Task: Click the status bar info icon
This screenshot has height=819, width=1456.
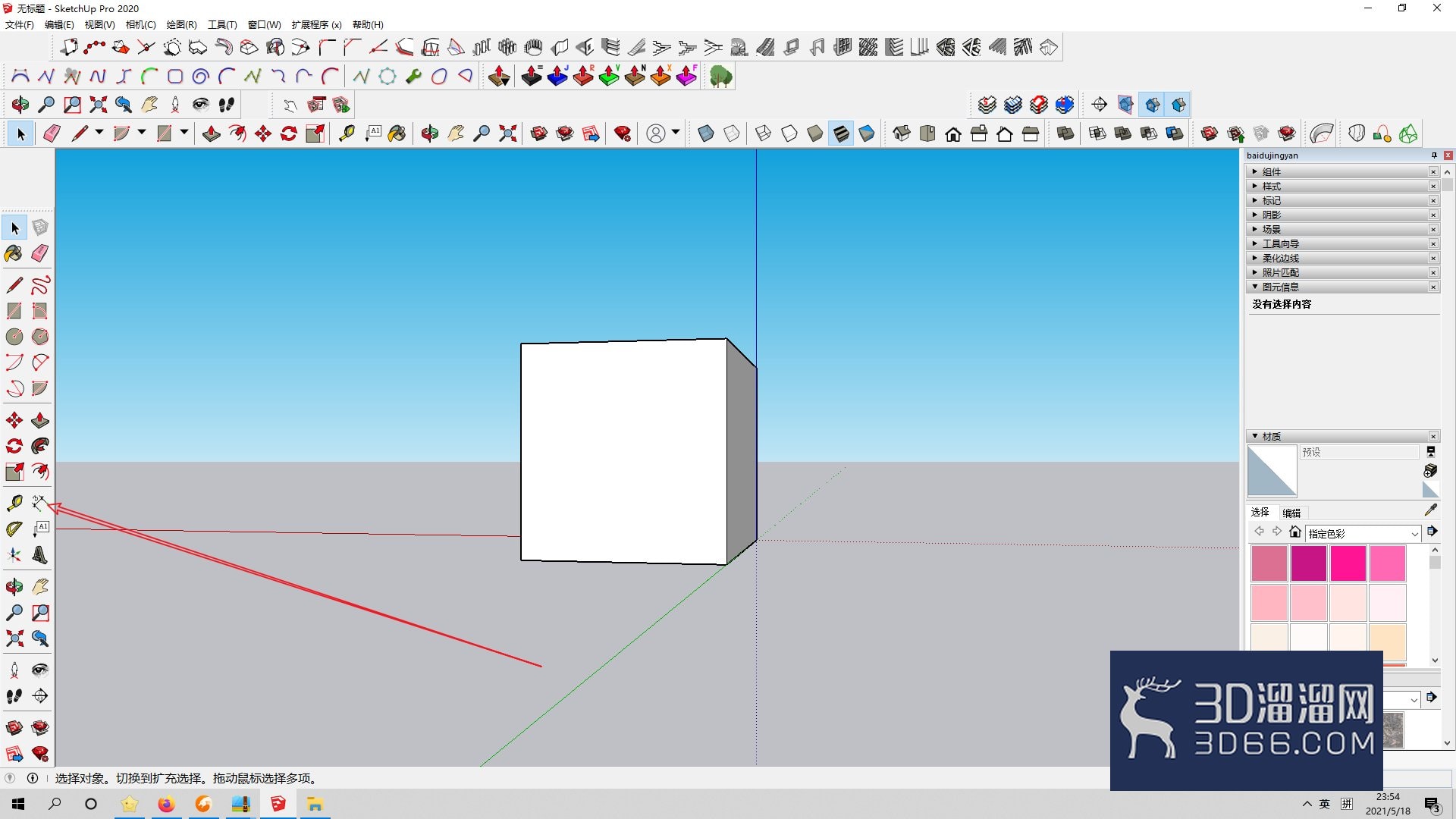Action: coord(33,778)
